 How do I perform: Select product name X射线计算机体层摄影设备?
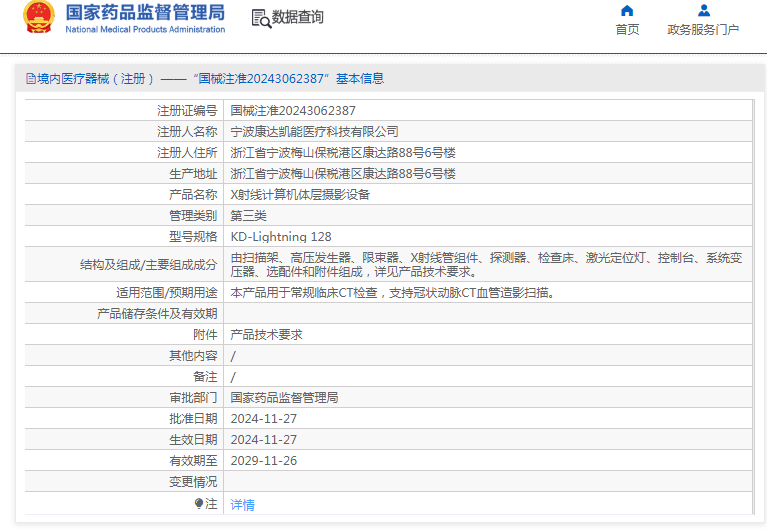click(300, 195)
